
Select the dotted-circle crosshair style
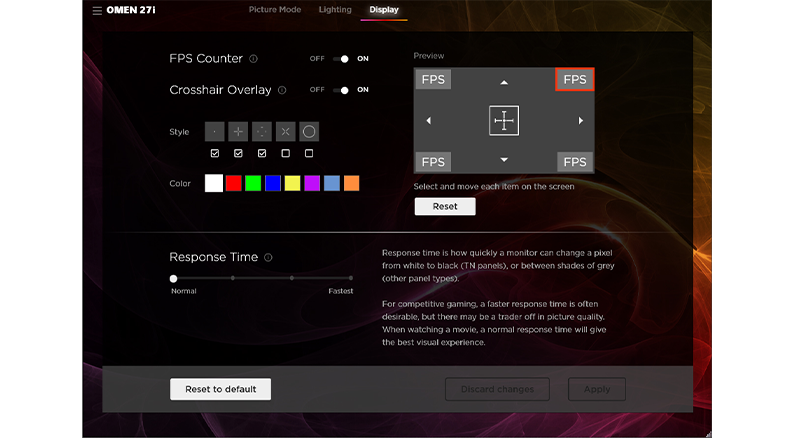tap(262, 132)
